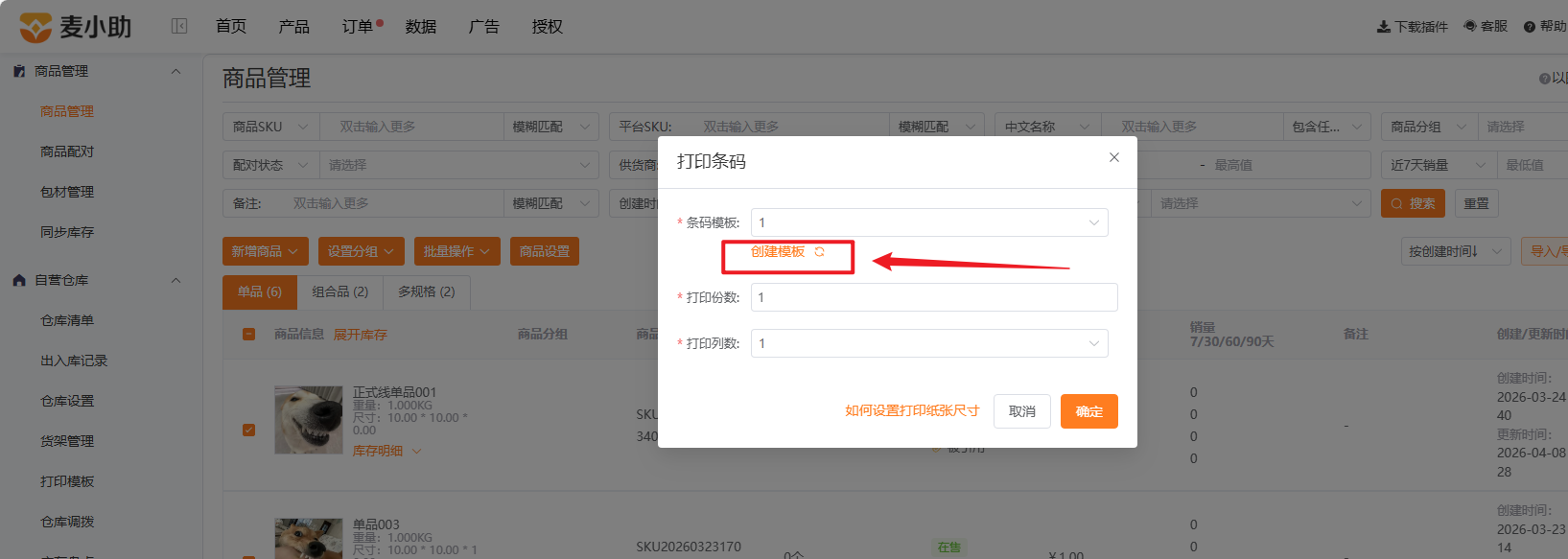Open the 帮助 help icon
The image size is (1568, 559).
1530,27
